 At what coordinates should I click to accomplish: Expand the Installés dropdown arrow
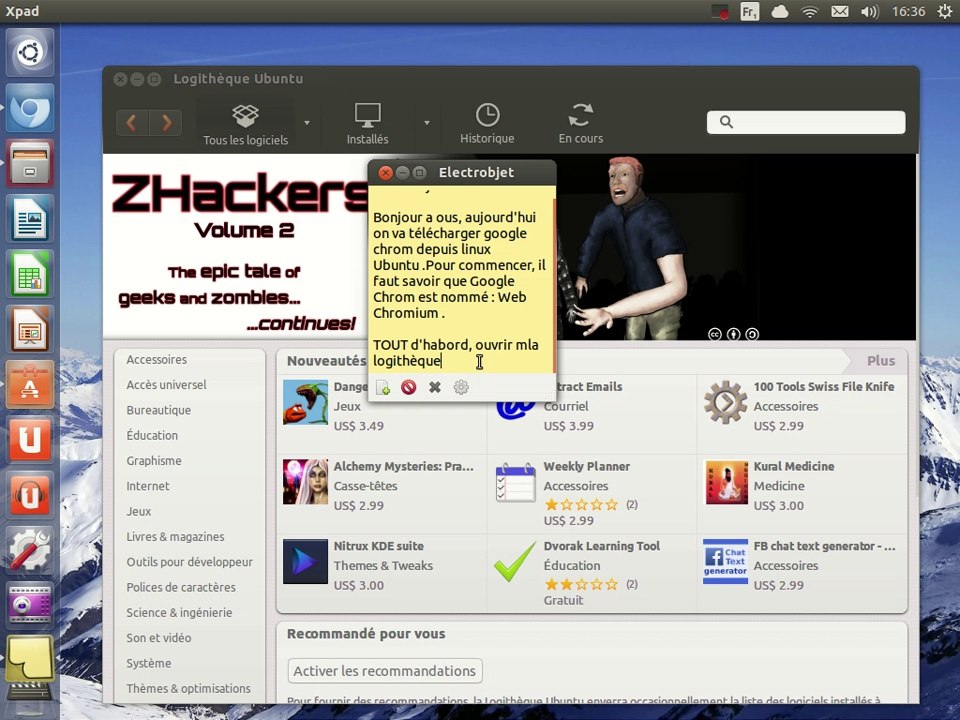pos(427,123)
